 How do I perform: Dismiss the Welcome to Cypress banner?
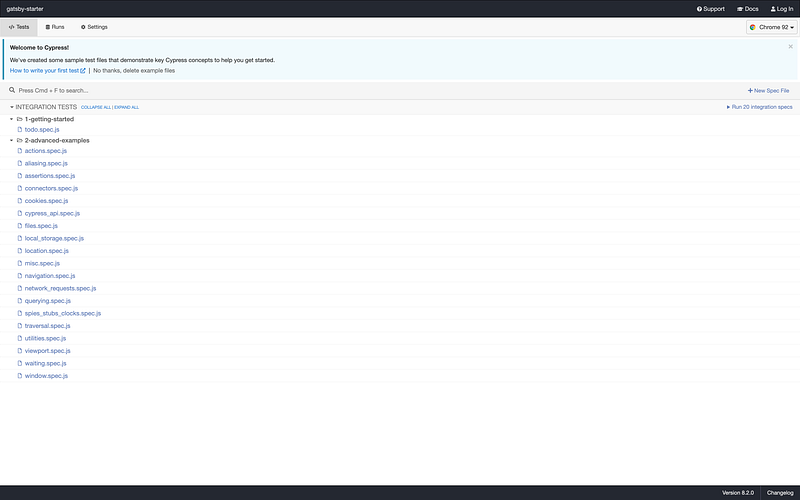790,46
